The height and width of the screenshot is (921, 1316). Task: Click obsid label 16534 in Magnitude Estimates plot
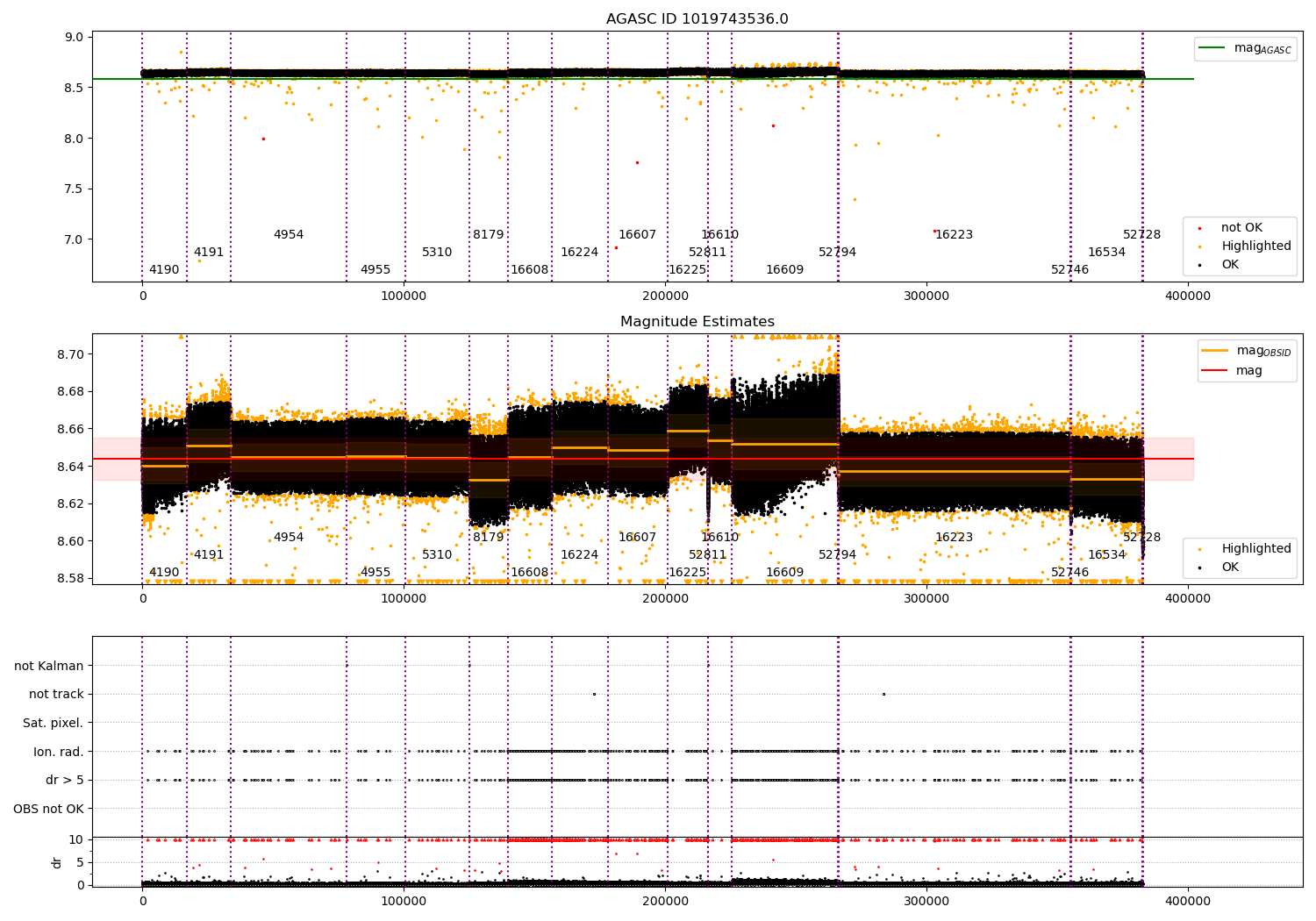click(1107, 554)
